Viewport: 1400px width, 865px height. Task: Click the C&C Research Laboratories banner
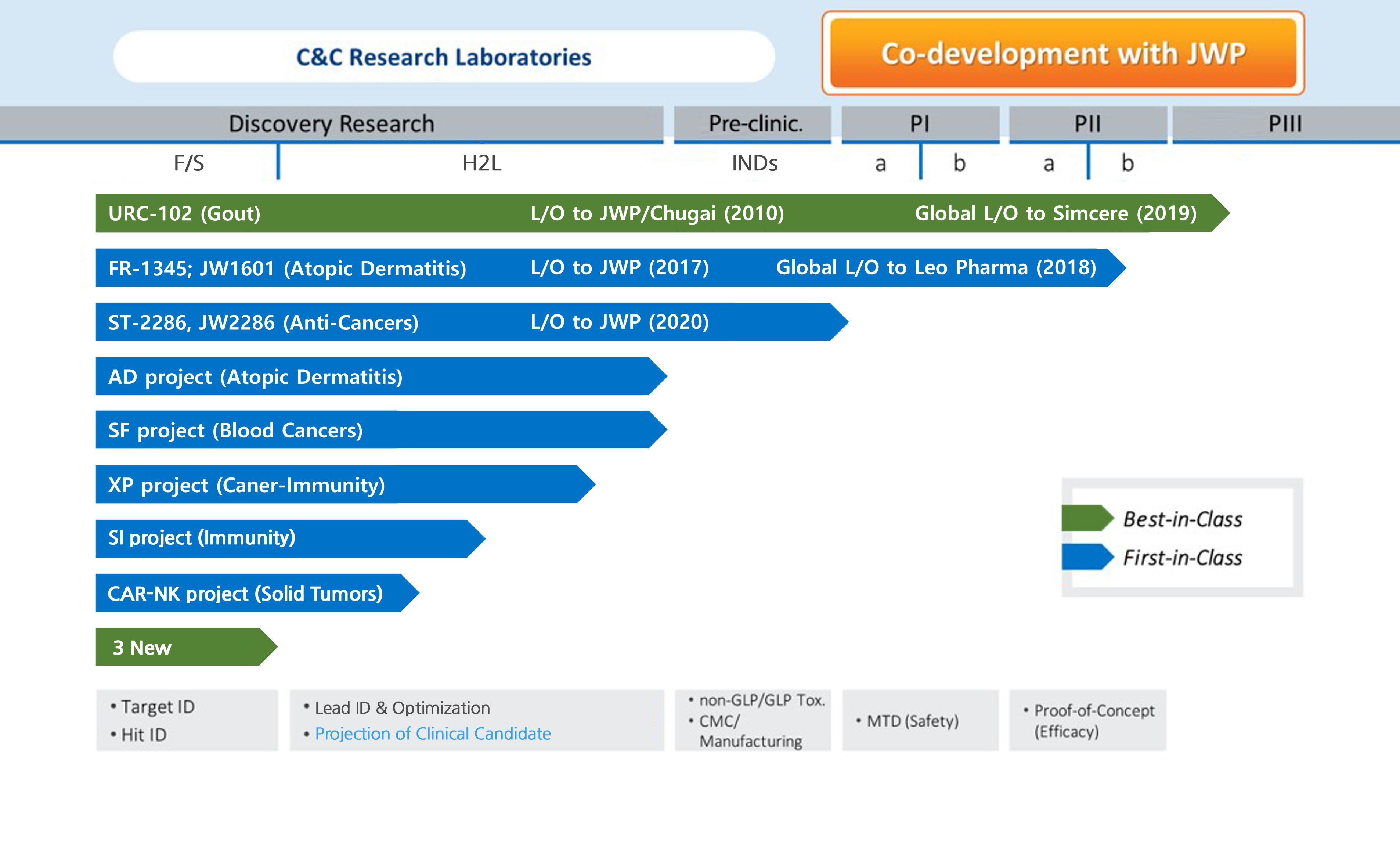click(444, 57)
